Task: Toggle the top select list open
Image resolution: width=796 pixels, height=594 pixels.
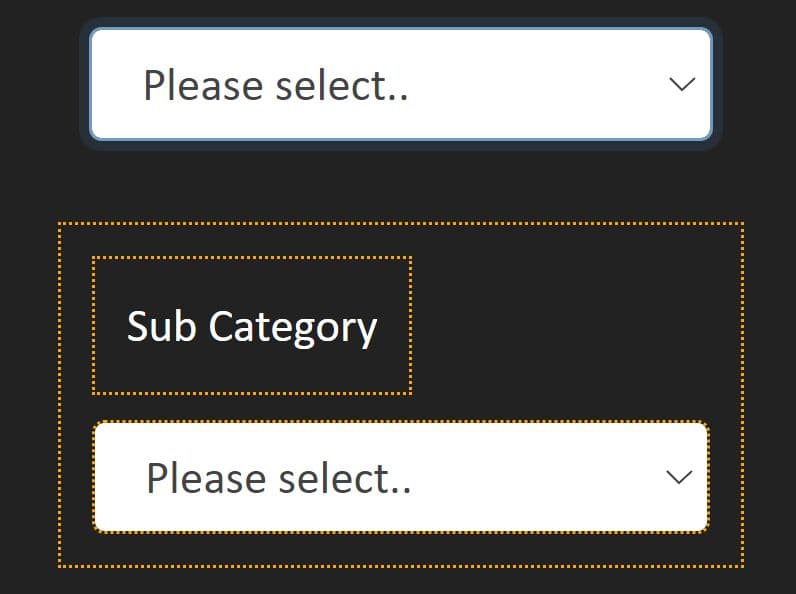Action: click(401, 84)
